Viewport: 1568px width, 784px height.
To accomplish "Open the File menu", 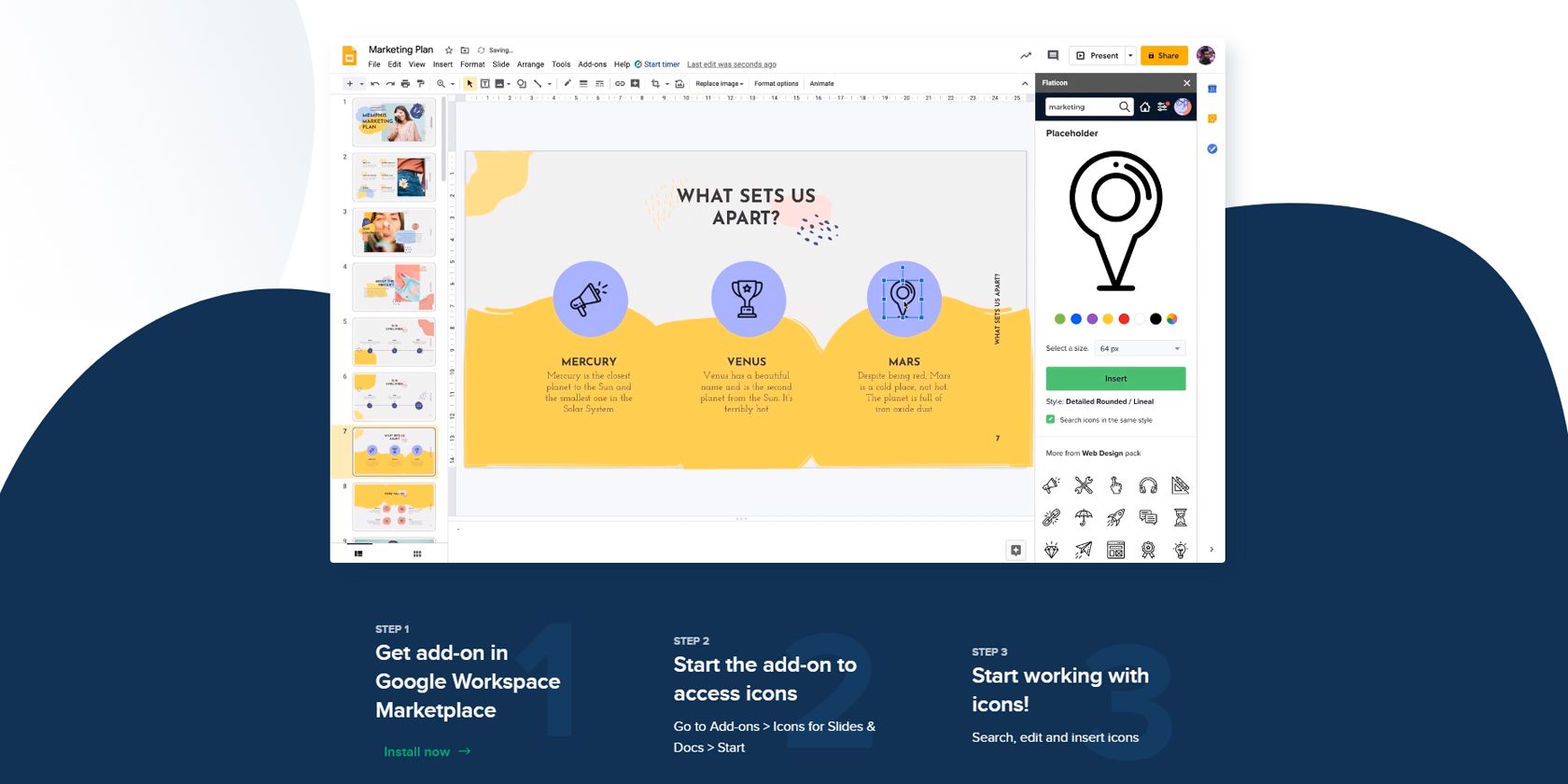I will click(x=374, y=64).
